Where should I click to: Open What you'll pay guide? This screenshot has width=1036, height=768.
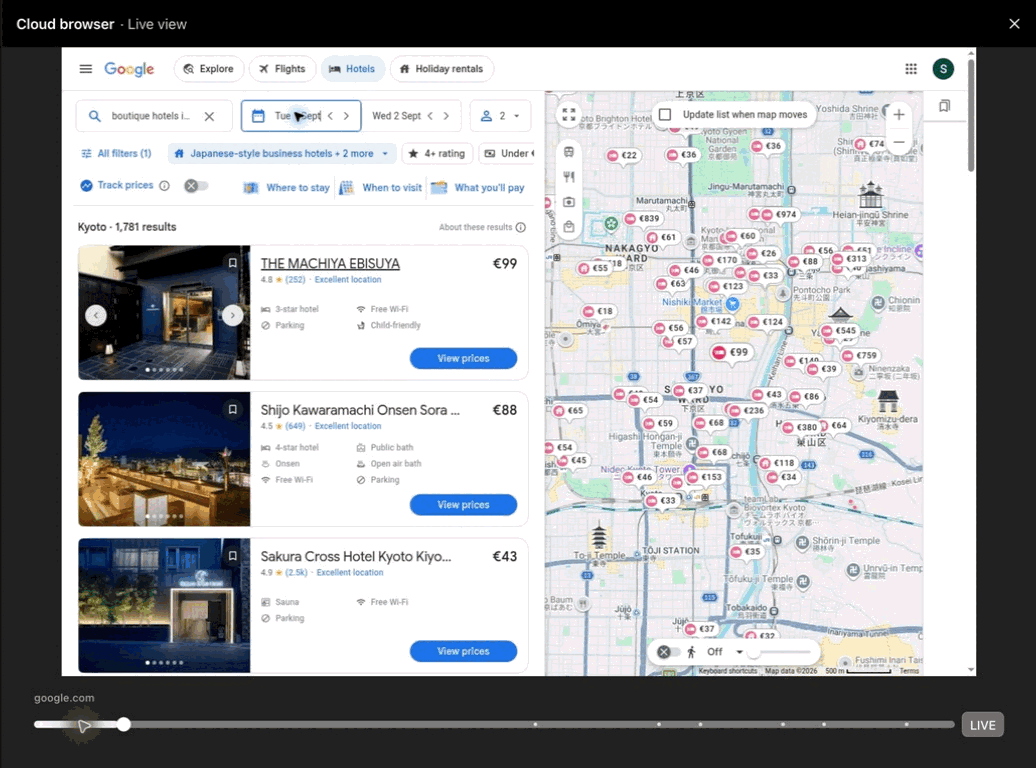pyautogui.click(x=478, y=188)
